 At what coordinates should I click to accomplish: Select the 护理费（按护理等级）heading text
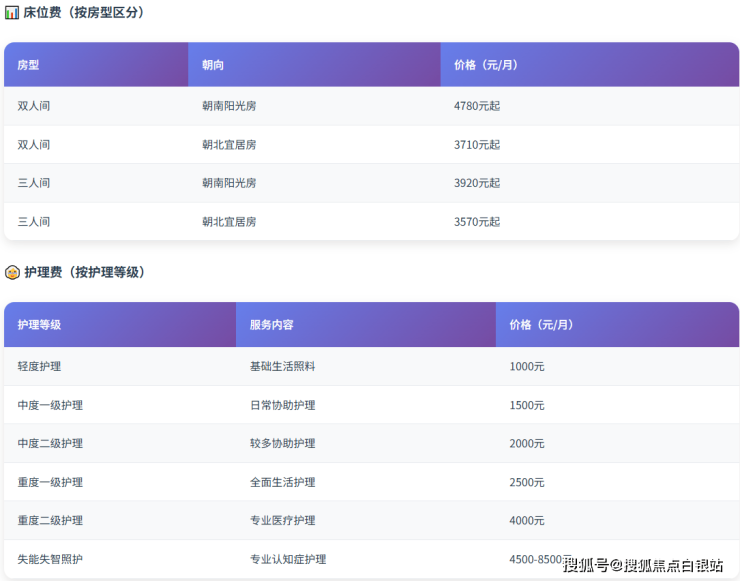84,272
